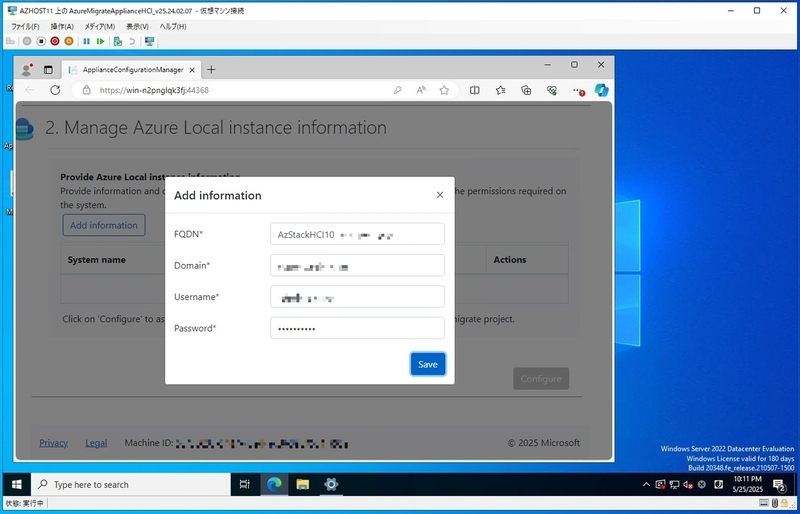Open the Edge split screen icon

[x=474, y=90]
